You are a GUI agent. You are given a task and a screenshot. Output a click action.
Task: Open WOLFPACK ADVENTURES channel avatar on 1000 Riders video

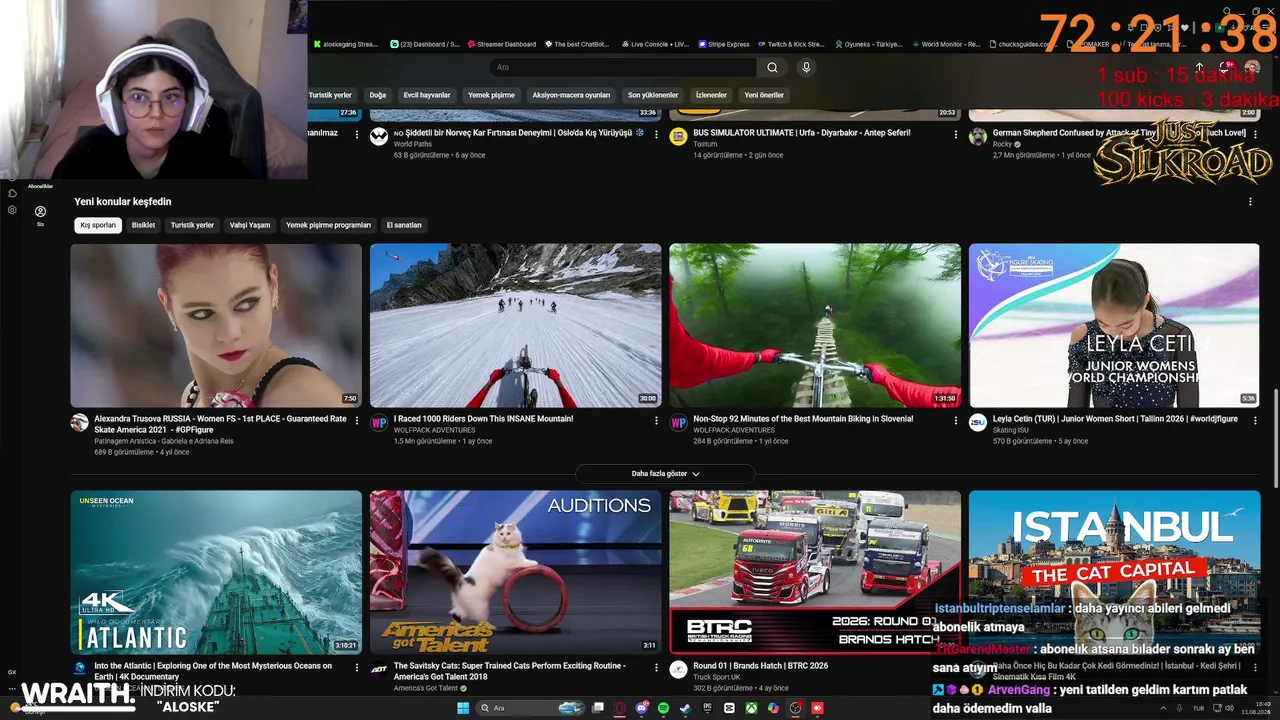click(x=379, y=423)
